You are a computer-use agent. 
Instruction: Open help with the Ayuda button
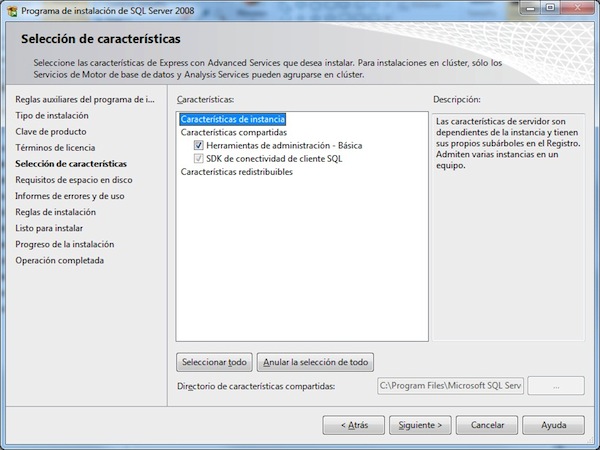click(x=553, y=425)
